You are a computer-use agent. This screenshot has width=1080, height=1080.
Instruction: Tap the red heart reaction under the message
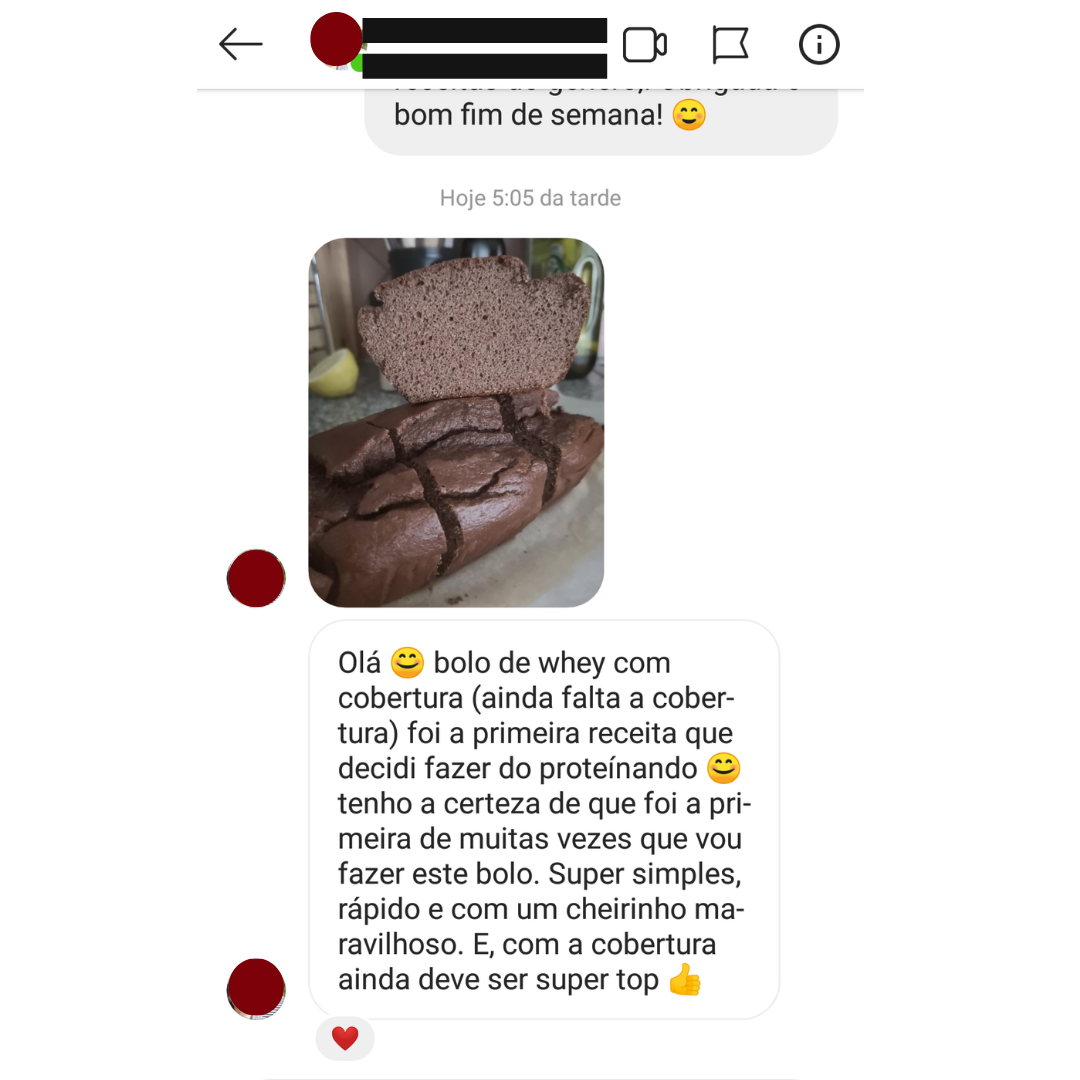pos(345,1038)
